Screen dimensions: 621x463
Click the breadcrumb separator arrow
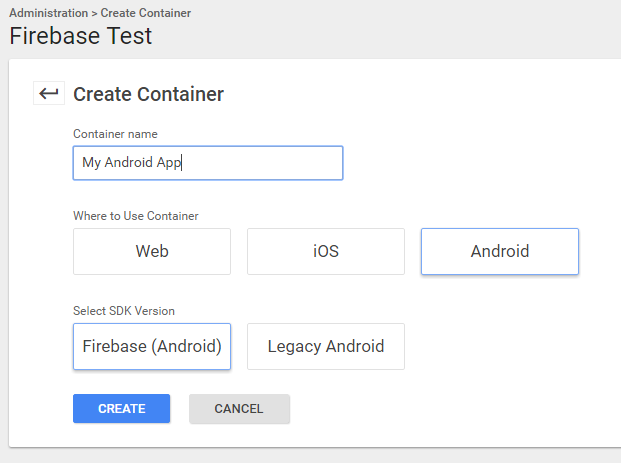(94, 13)
